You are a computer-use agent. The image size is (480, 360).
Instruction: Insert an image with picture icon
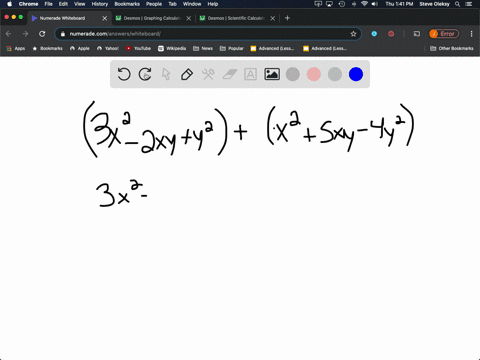coord(272,74)
